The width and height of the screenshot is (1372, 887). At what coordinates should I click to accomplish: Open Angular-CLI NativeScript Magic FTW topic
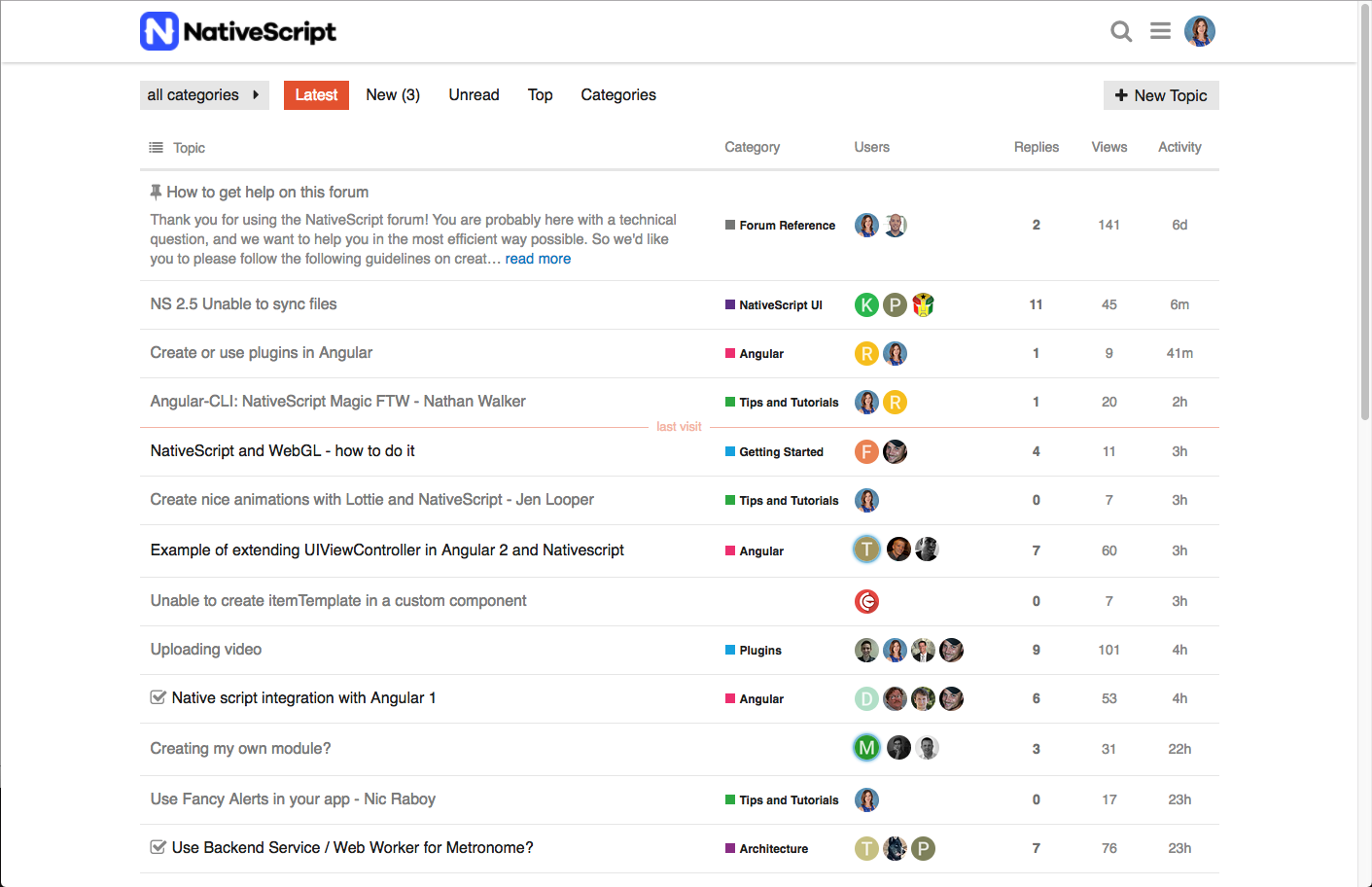tap(337, 402)
